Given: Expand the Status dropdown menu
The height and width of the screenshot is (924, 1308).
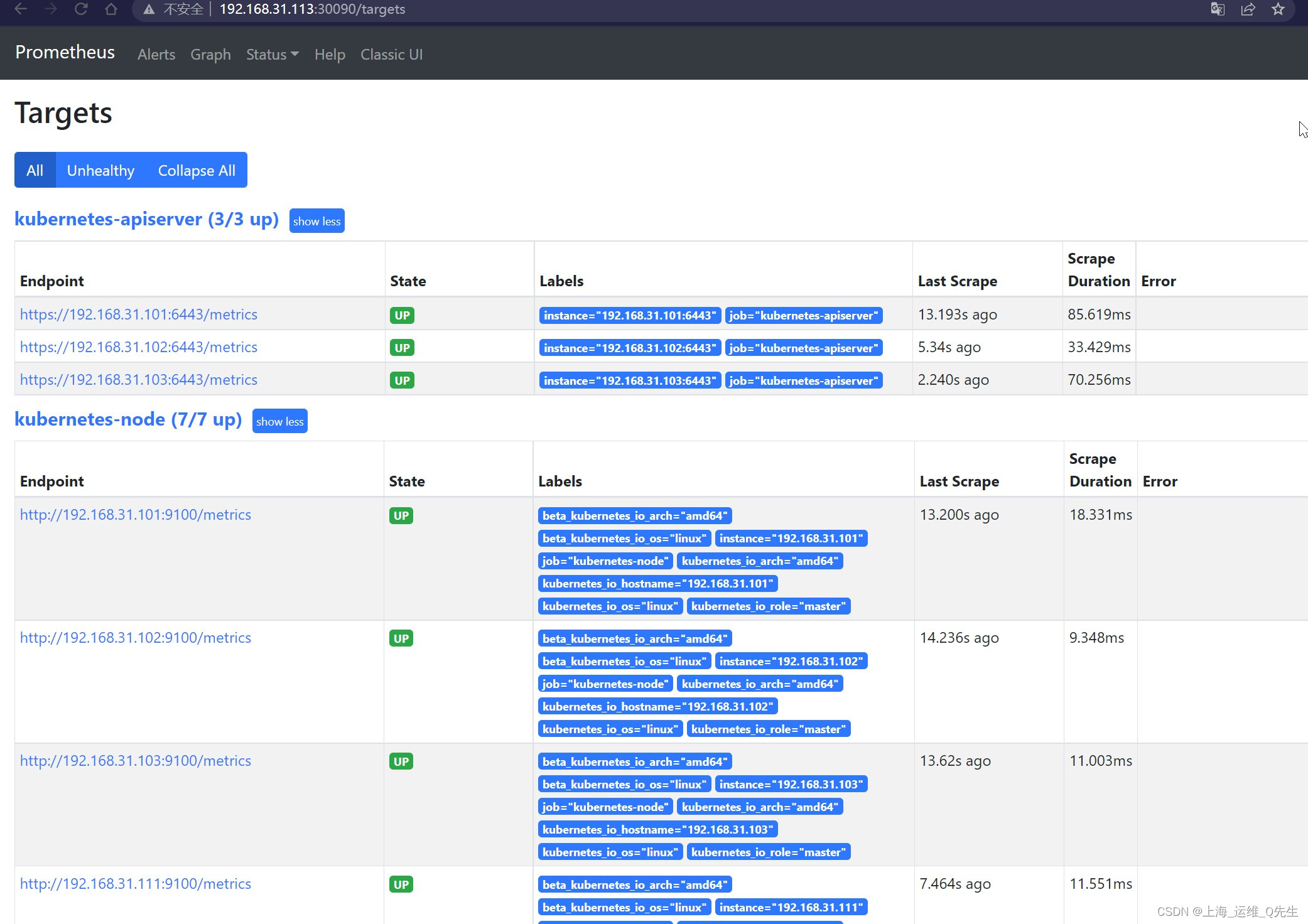Looking at the screenshot, I should pyautogui.click(x=272, y=55).
